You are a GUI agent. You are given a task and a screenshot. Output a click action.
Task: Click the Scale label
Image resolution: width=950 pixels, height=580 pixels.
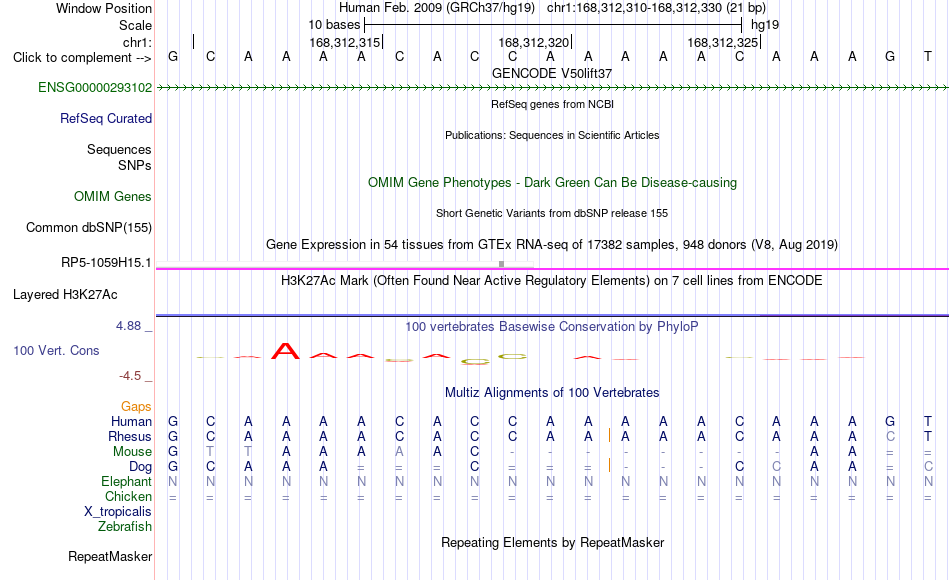pyautogui.click(x=135, y=25)
